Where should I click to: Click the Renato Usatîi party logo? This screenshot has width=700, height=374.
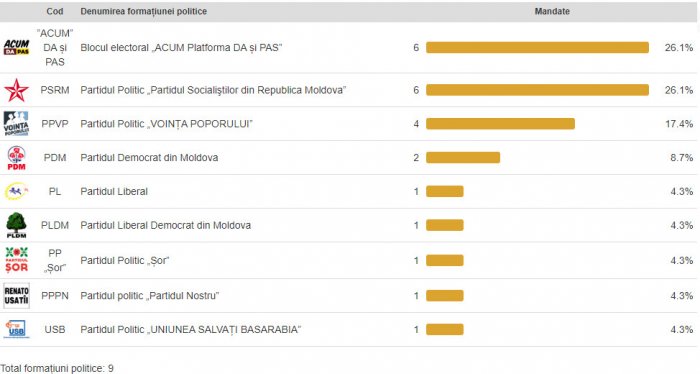17,295
